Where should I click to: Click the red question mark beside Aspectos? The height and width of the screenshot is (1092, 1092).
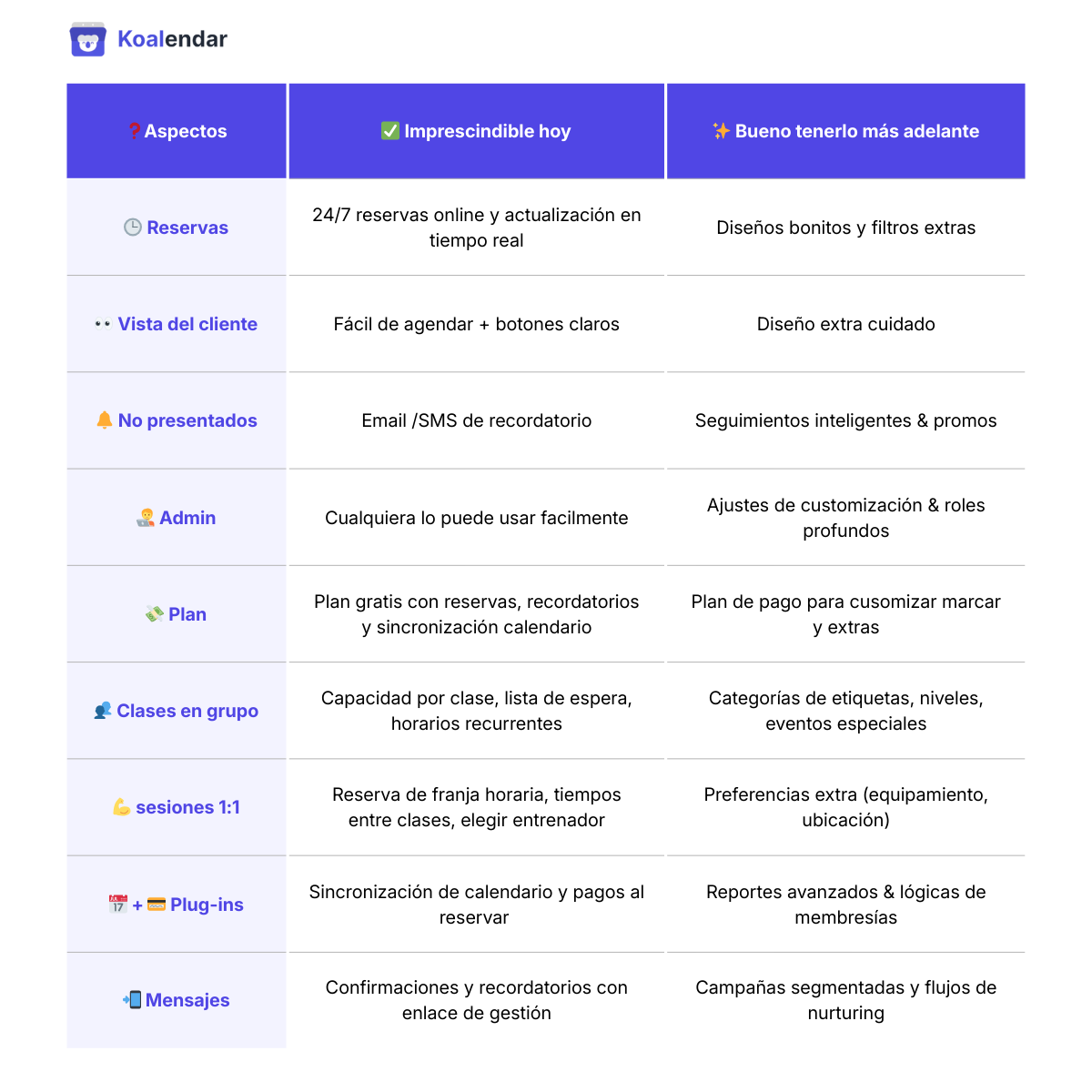point(134,131)
